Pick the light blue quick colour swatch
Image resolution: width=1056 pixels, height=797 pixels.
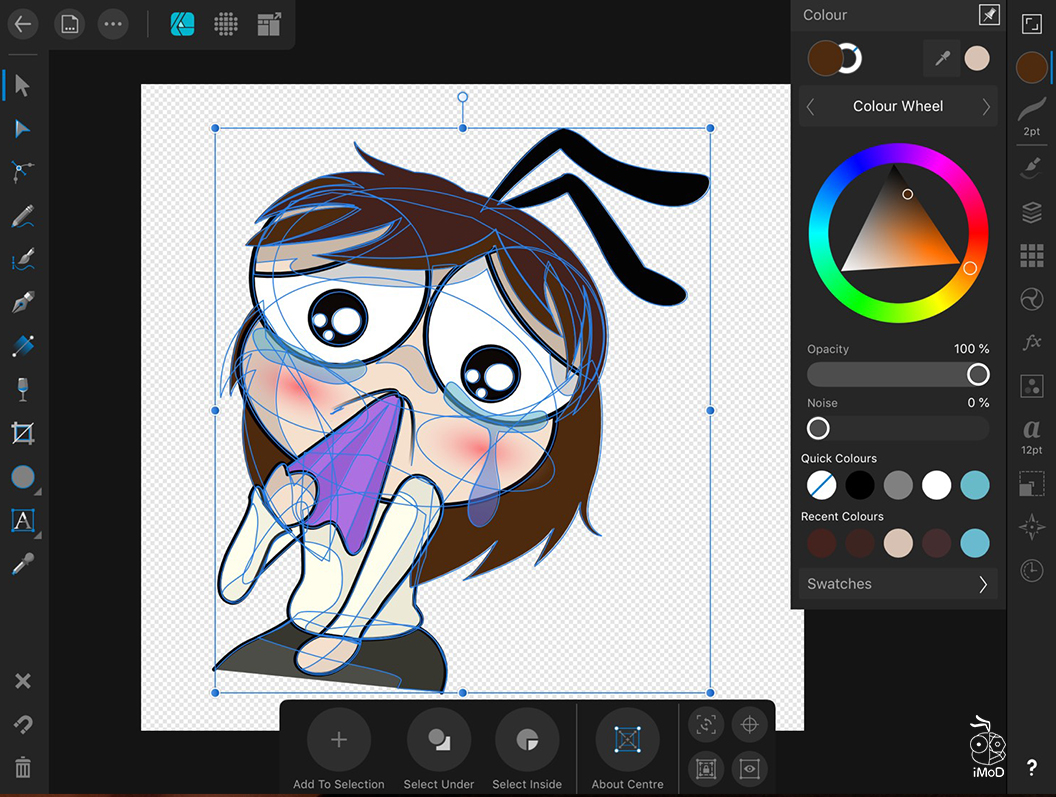[975, 486]
